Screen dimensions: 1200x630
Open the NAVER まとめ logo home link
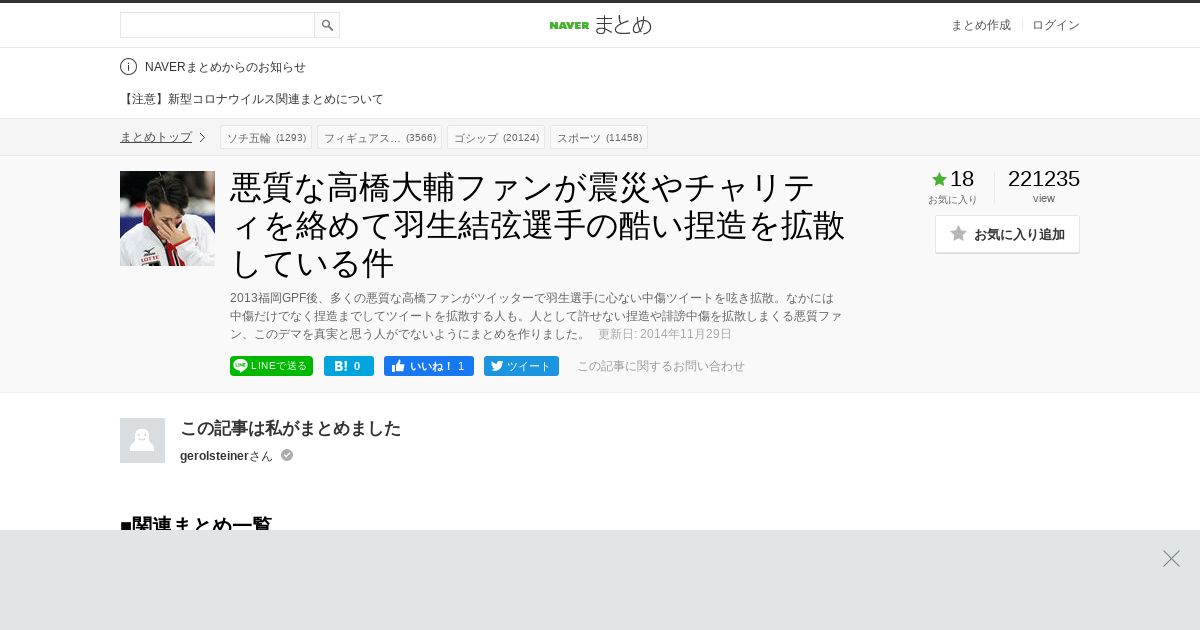click(600, 25)
